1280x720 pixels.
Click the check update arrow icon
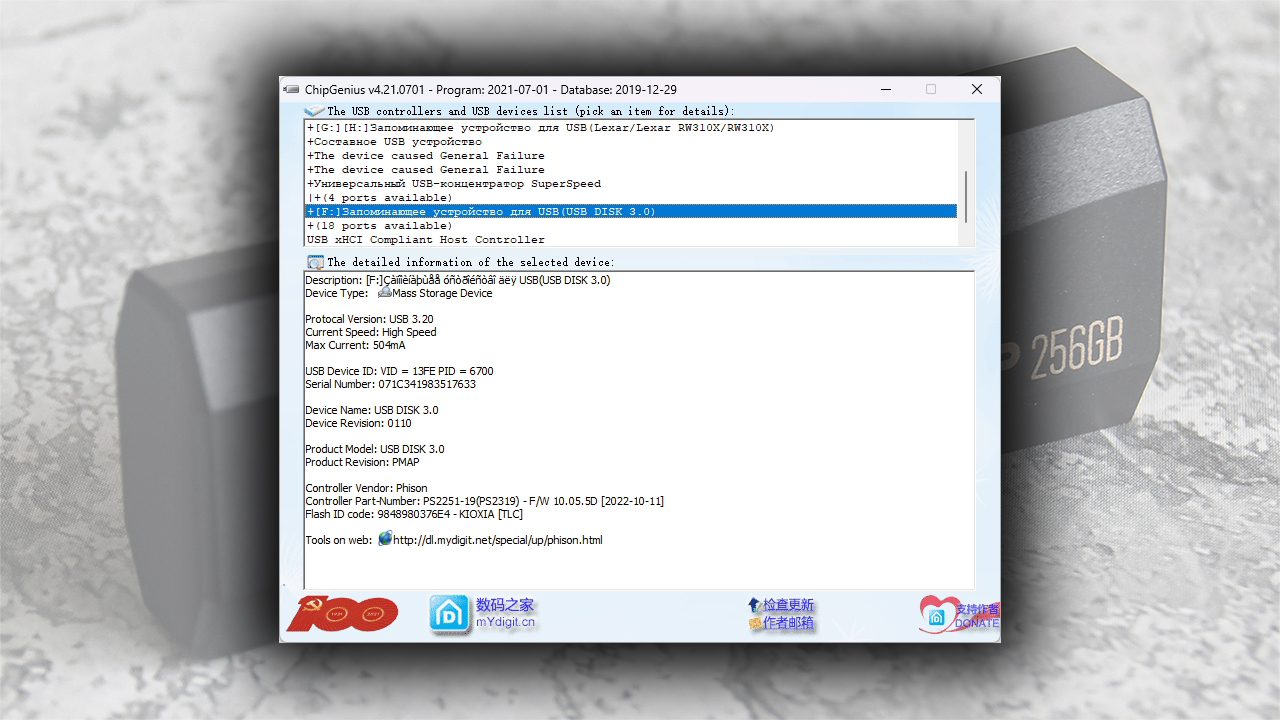tap(754, 605)
